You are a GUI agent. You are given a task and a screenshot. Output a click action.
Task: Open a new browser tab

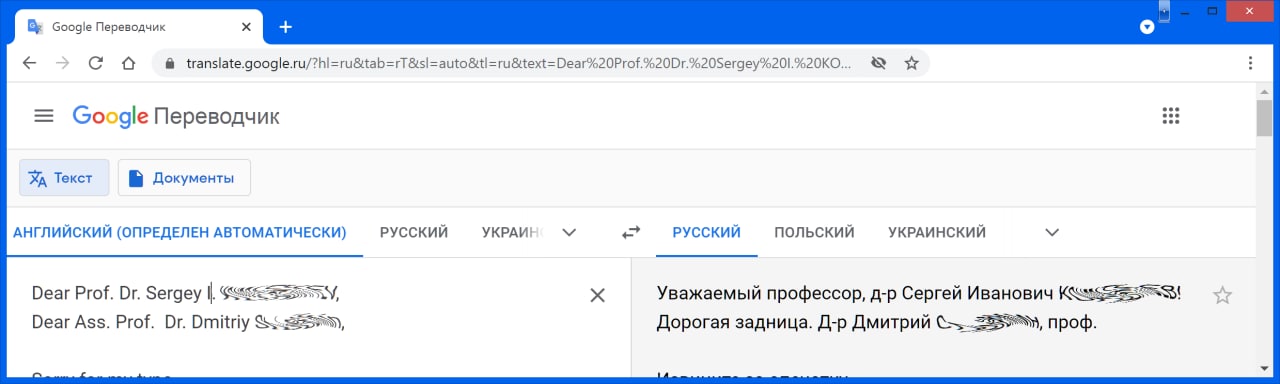[x=285, y=27]
